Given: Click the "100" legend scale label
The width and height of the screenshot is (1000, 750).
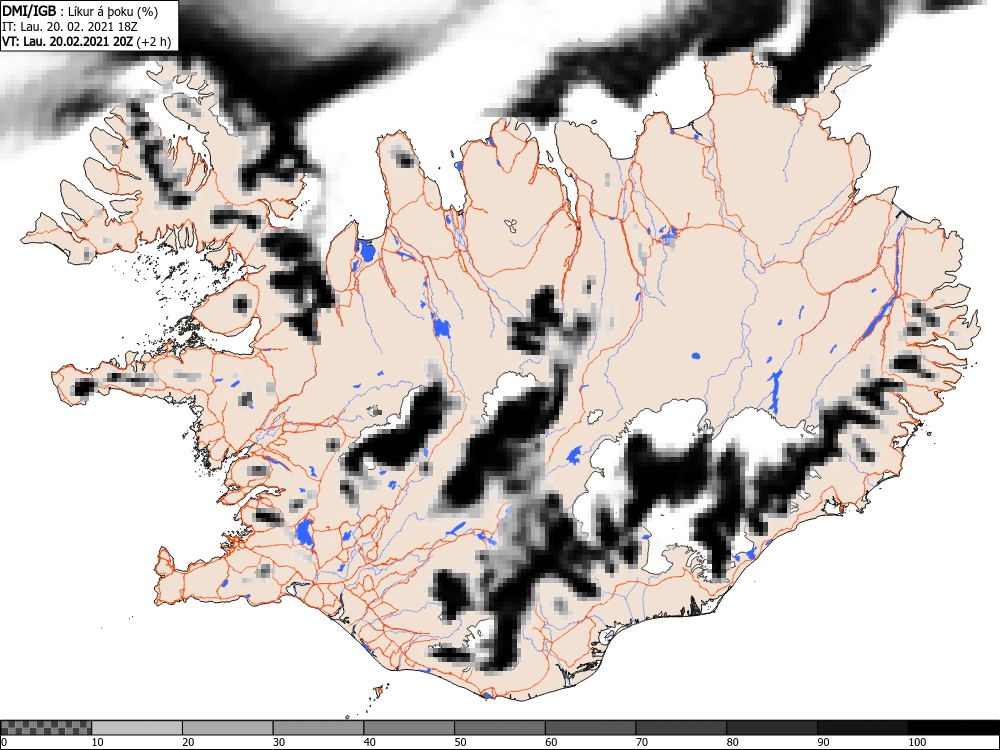Looking at the screenshot, I should (x=916, y=742).
